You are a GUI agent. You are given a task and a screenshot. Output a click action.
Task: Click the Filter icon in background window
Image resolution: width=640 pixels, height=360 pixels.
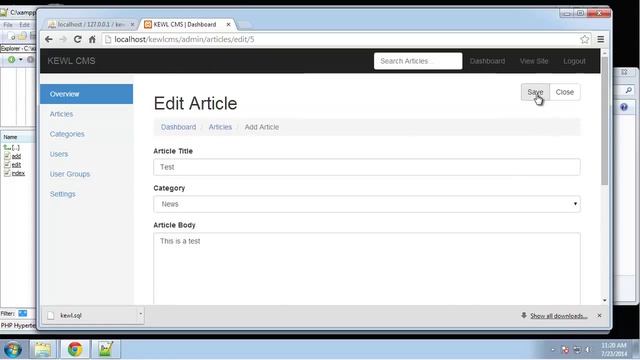coord(22,313)
